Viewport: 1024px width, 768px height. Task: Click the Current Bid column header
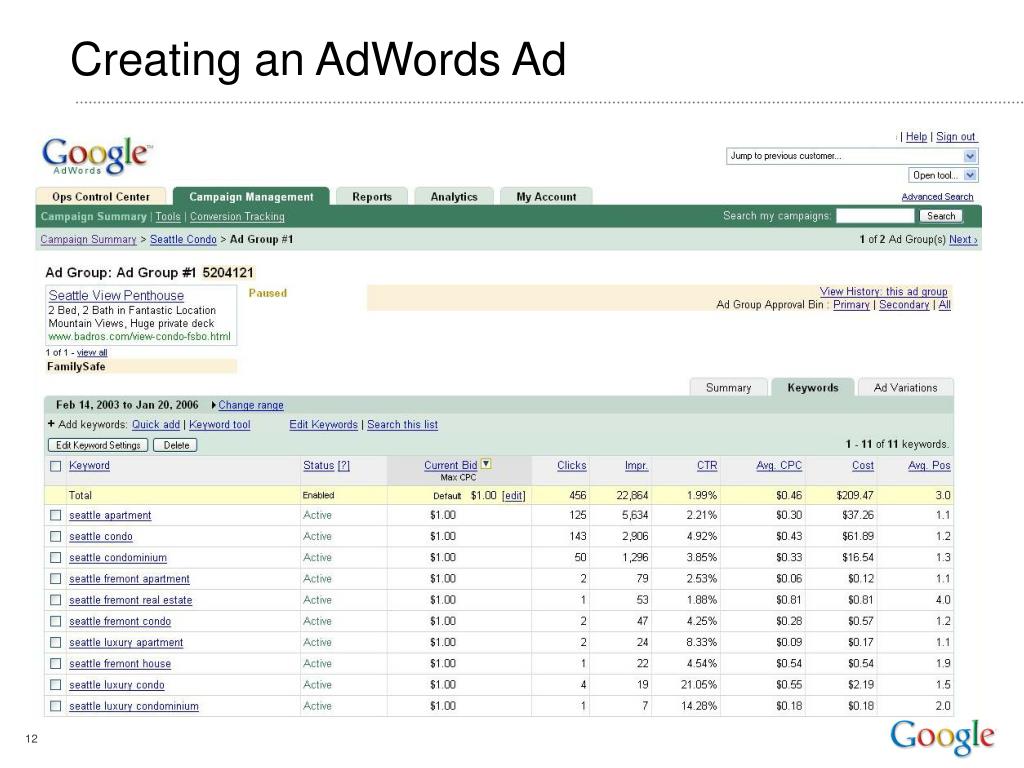pos(450,465)
